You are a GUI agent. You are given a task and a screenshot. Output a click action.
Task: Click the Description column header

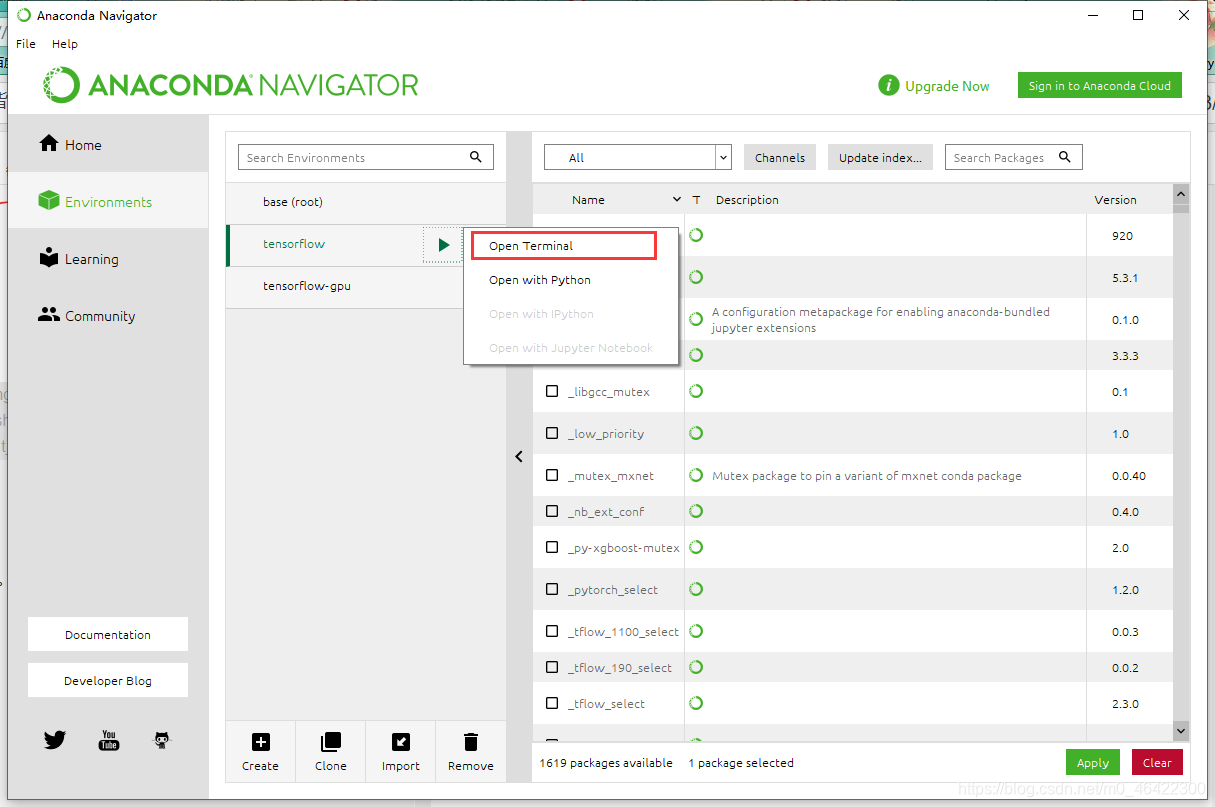pos(747,200)
